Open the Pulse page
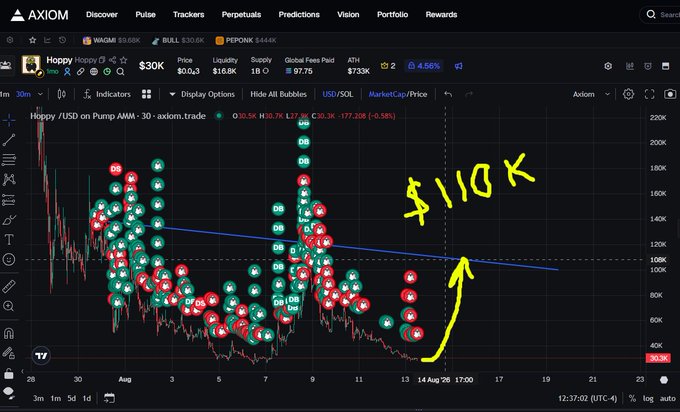Viewport: 680px width, 412px height. [145, 14]
